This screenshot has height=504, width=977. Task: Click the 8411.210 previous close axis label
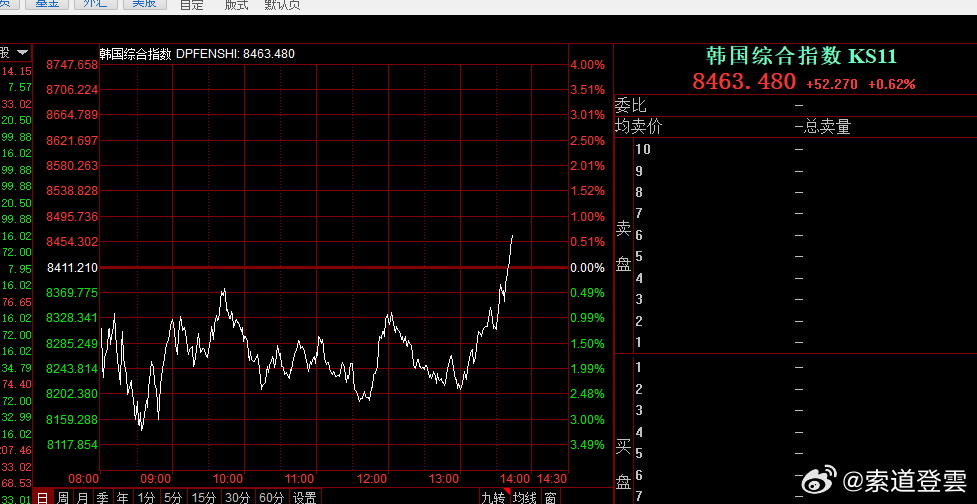coord(72,267)
